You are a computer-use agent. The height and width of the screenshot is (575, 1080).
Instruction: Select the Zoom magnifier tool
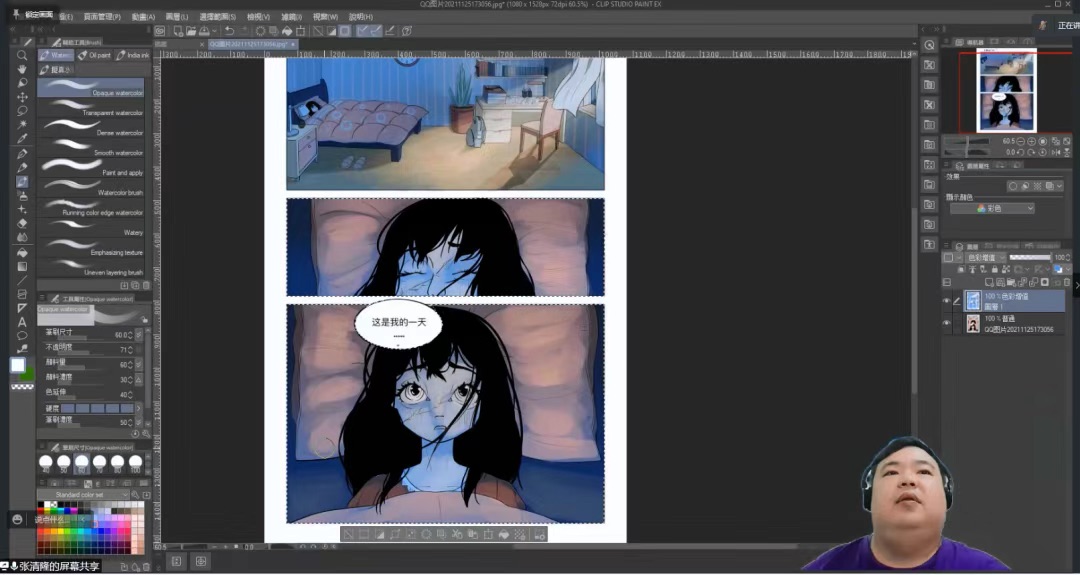(x=22, y=55)
